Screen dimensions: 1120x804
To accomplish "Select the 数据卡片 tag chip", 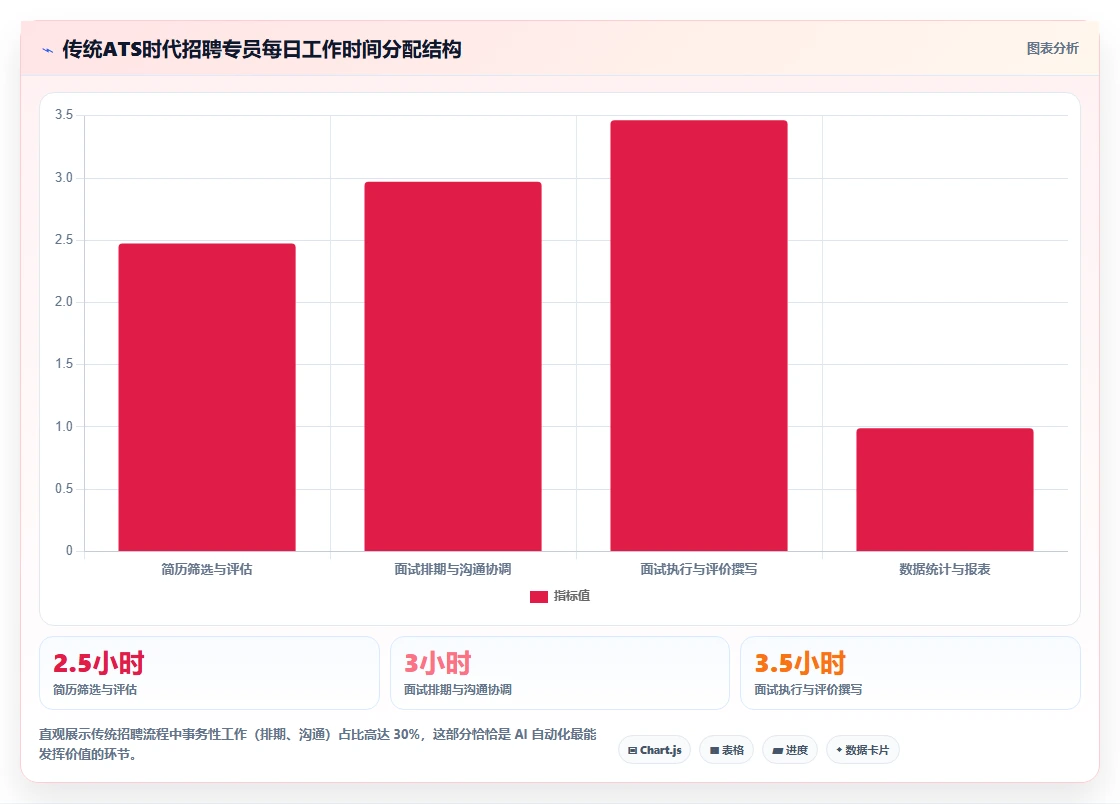I will [863, 750].
